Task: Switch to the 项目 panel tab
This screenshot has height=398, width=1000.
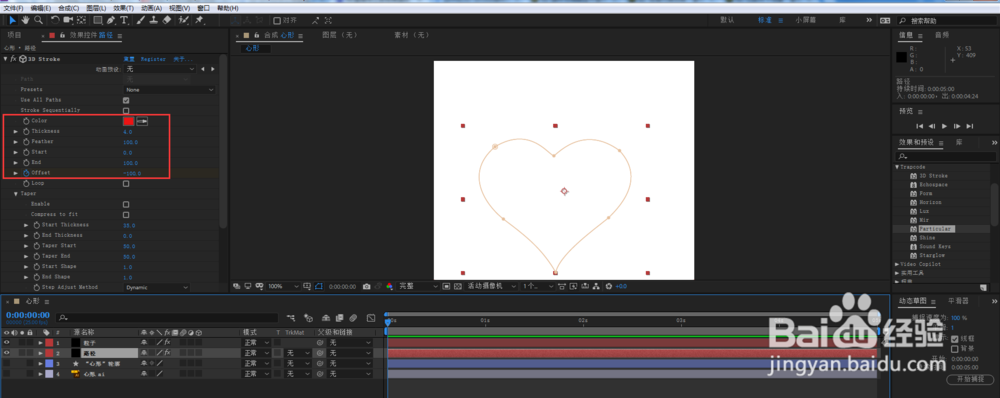Action: (x=13, y=35)
